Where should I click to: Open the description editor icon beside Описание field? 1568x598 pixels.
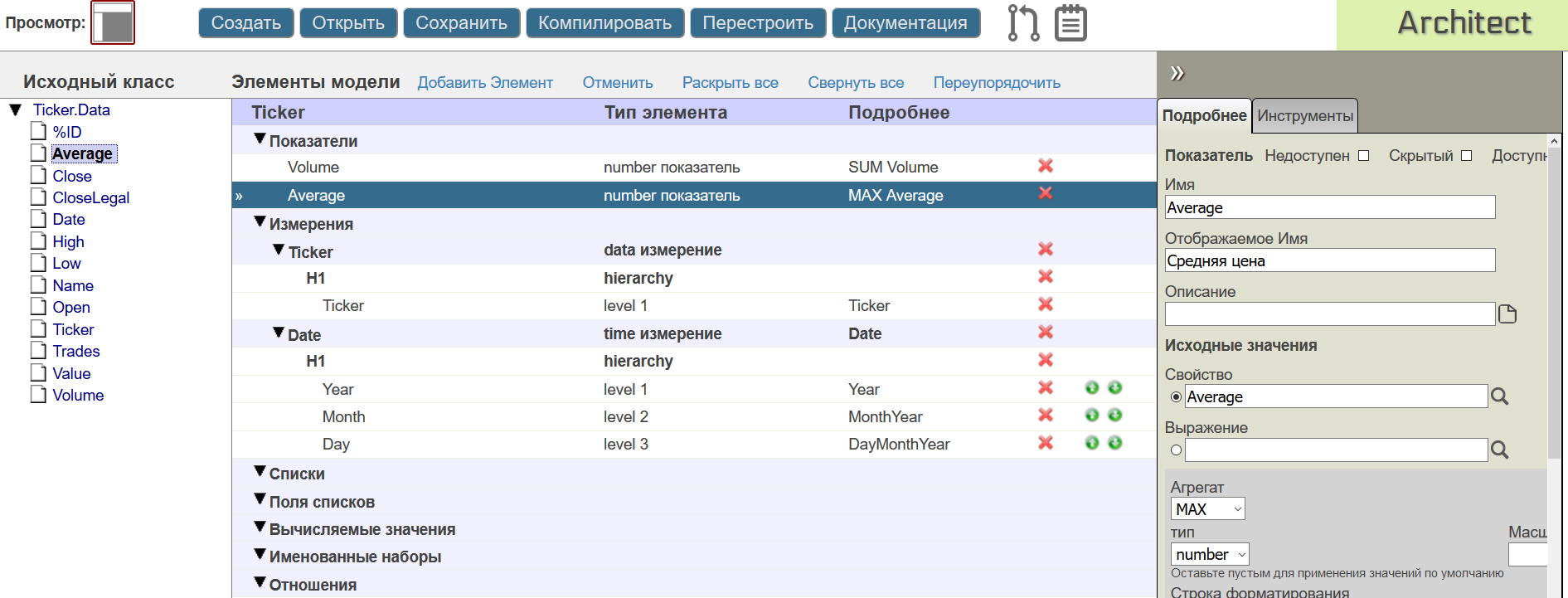click(x=1507, y=314)
